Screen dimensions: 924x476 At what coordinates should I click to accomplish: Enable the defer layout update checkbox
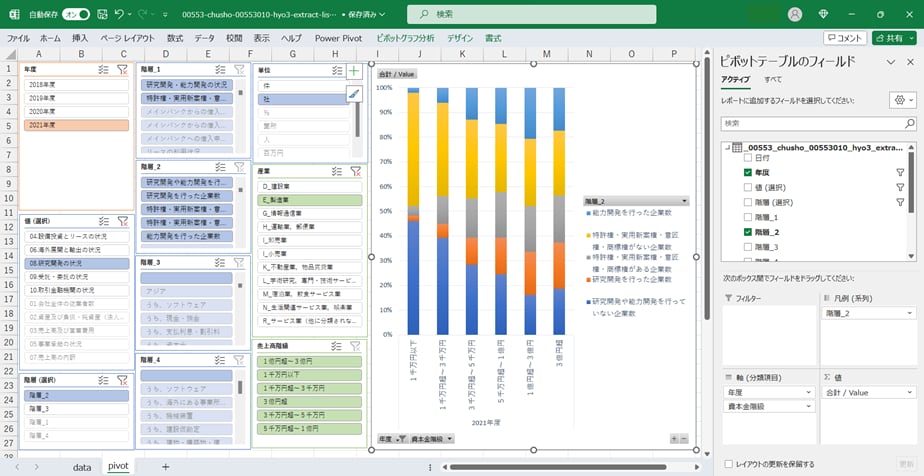coord(728,464)
